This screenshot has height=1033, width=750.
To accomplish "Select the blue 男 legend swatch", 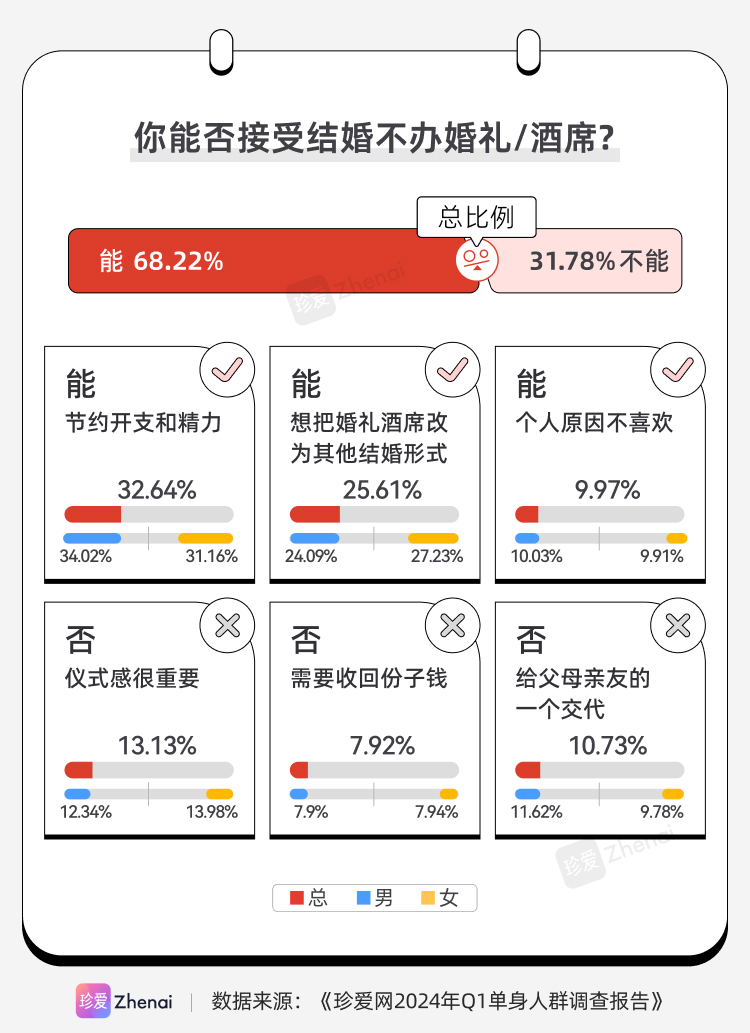I will click(363, 897).
